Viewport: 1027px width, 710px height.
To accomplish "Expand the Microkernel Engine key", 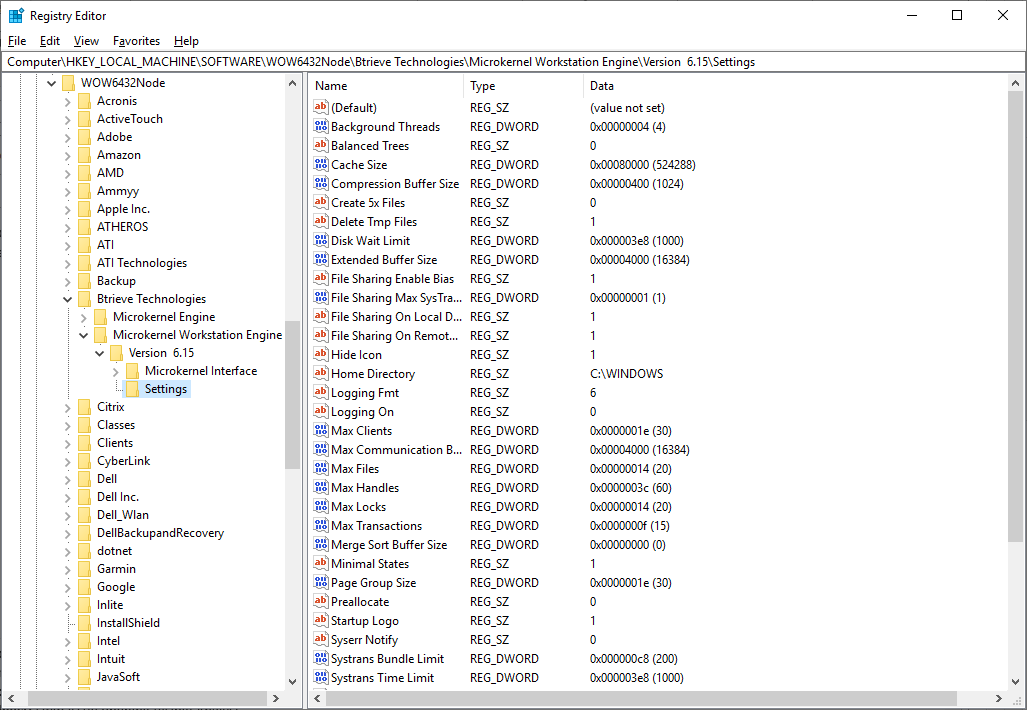I will [x=83, y=318].
